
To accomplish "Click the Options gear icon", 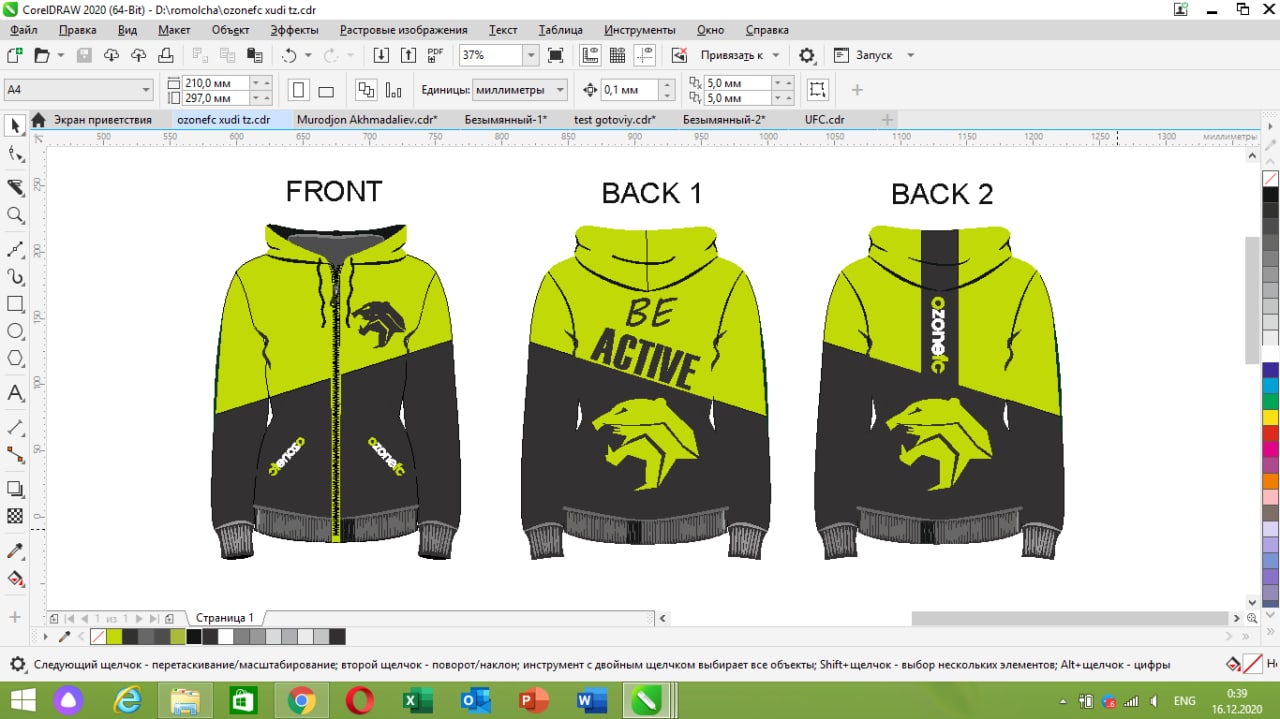I will click(807, 55).
